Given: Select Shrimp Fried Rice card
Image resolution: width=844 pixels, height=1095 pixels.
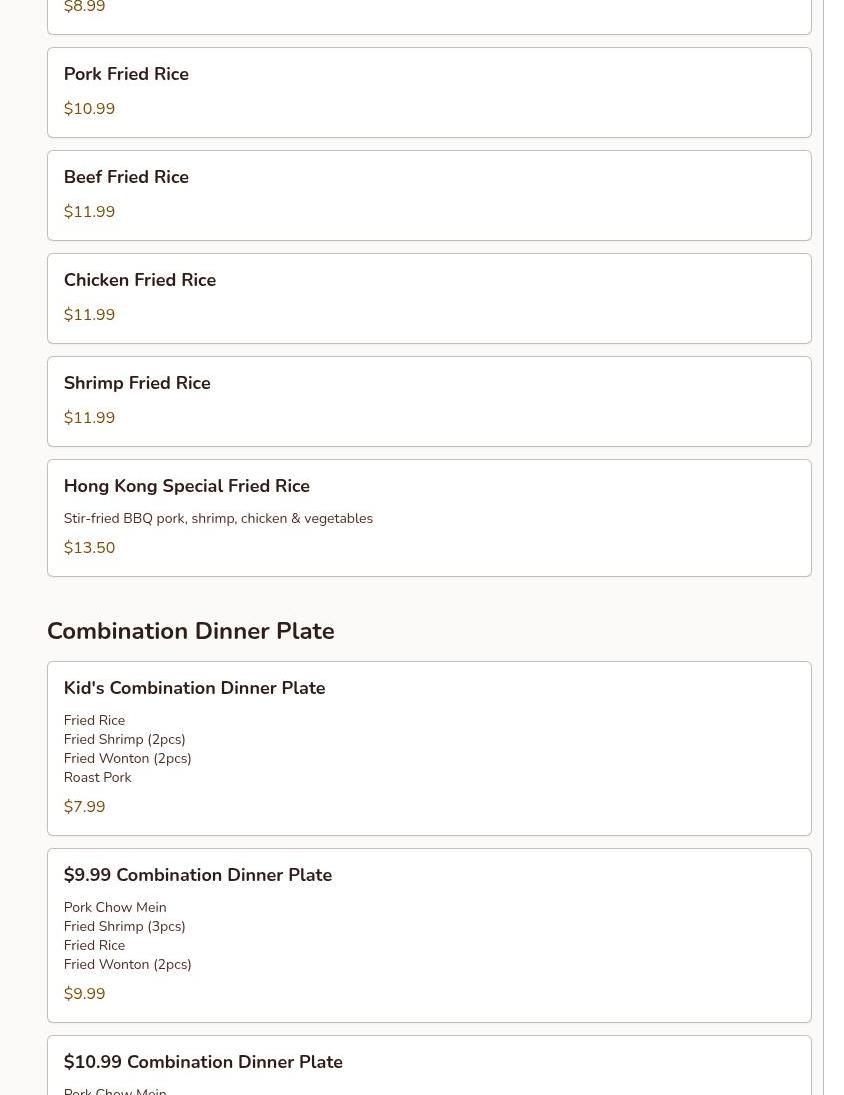Looking at the screenshot, I should 429,402.
